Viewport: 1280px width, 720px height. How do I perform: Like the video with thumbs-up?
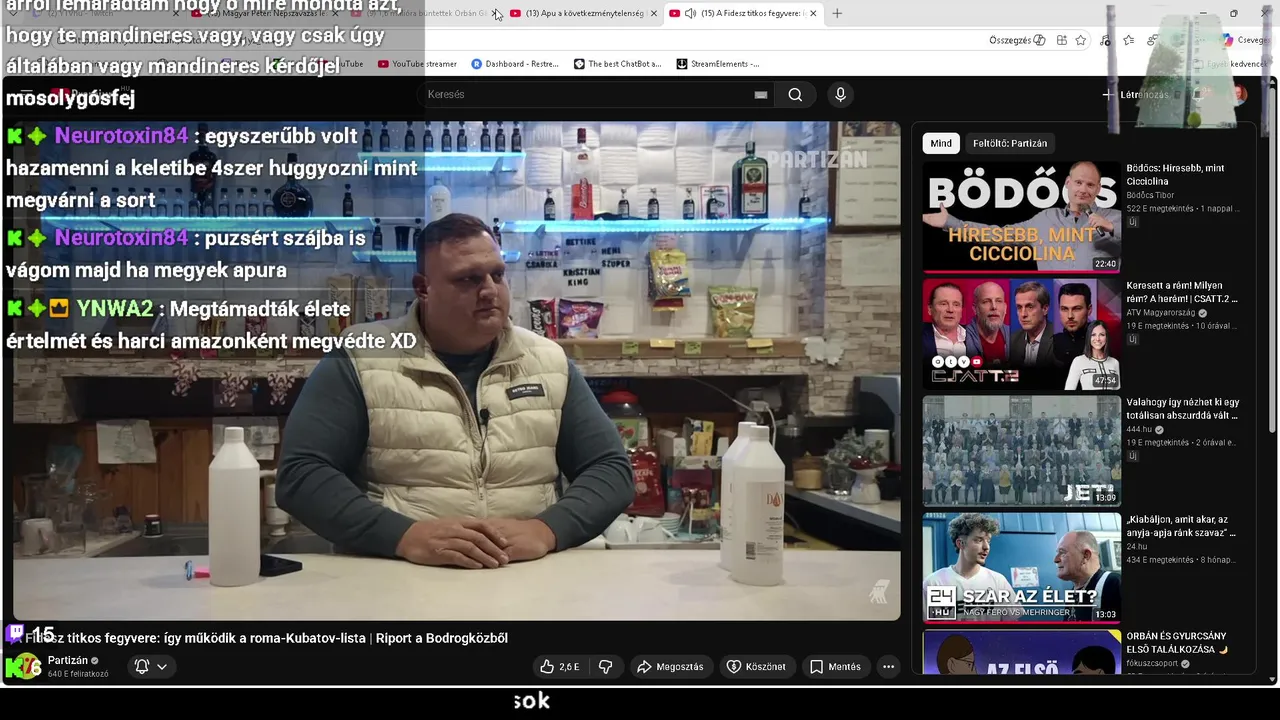[x=560, y=667]
